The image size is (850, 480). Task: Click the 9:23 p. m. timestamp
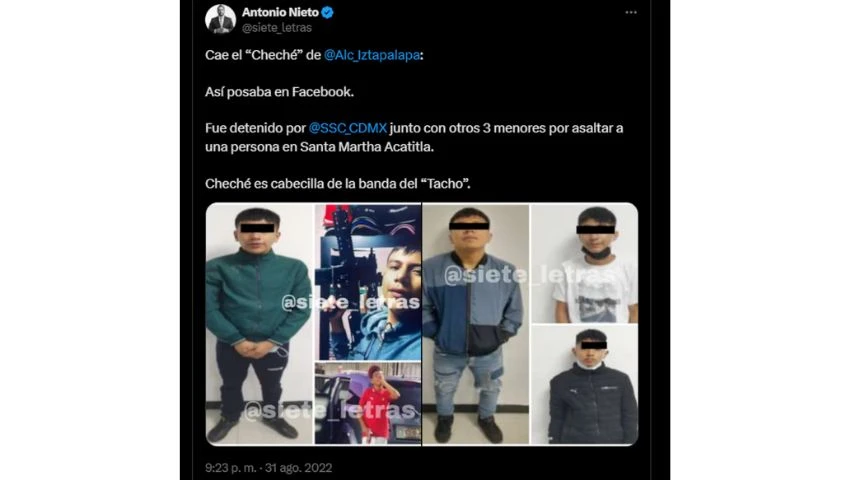point(230,468)
